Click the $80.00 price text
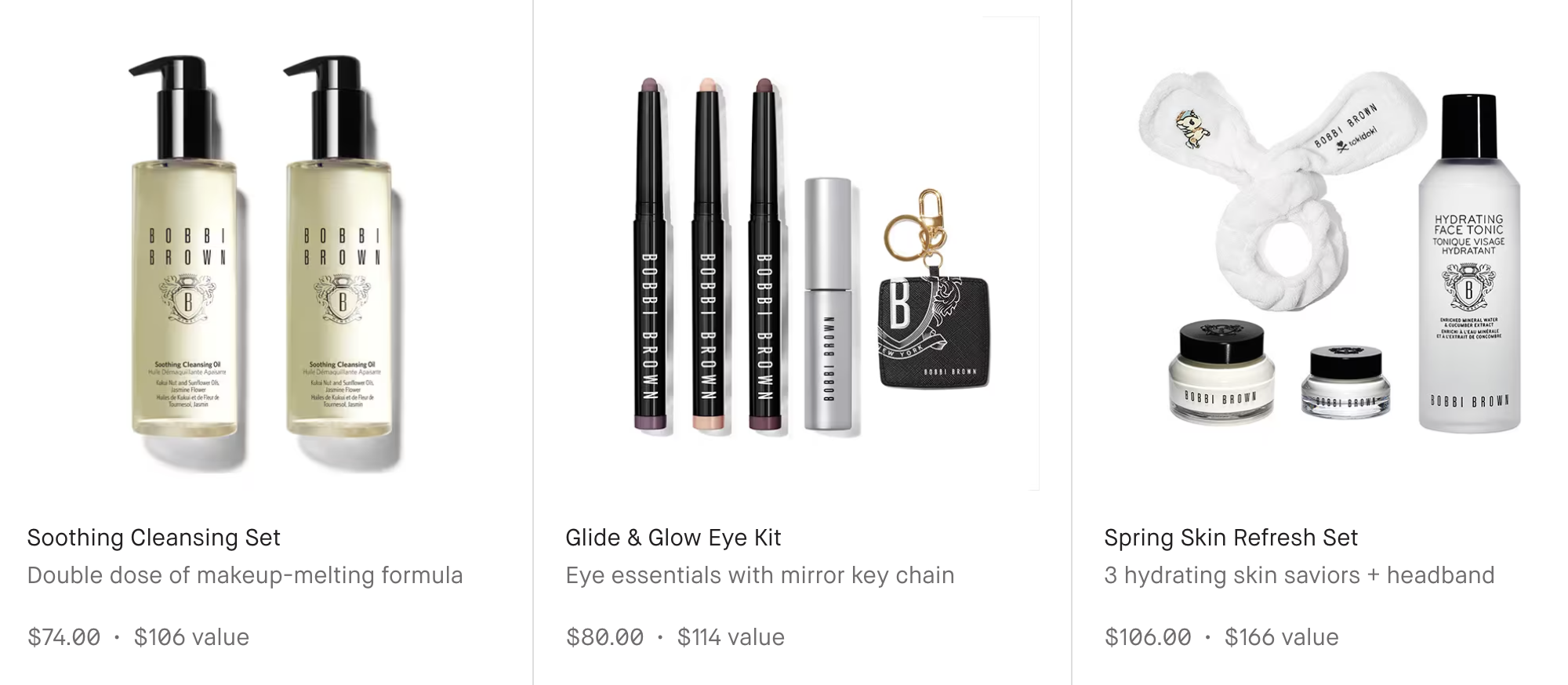1568x685 pixels. coord(605,637)
